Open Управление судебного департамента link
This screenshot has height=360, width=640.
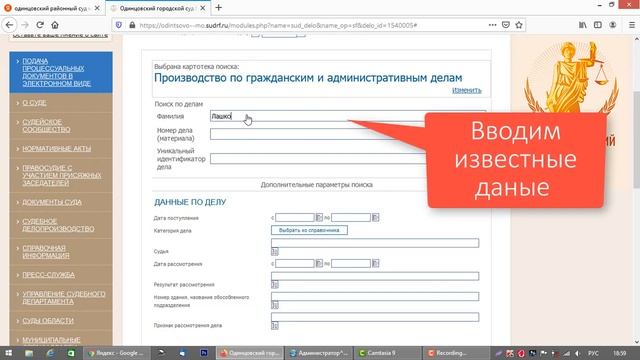pos(61,298)
